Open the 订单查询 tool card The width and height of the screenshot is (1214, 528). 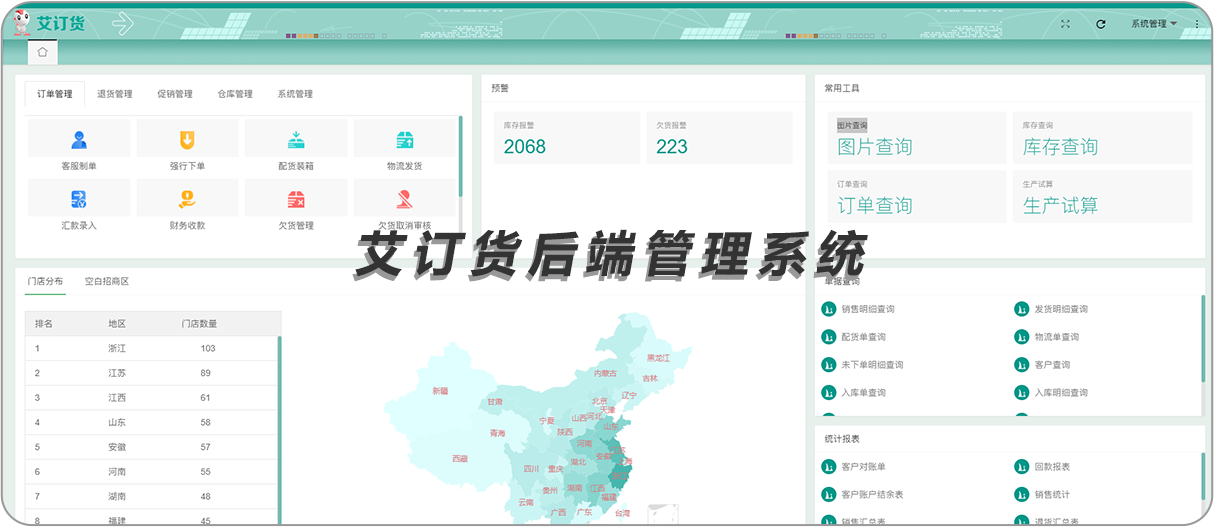tap(917, 196)
